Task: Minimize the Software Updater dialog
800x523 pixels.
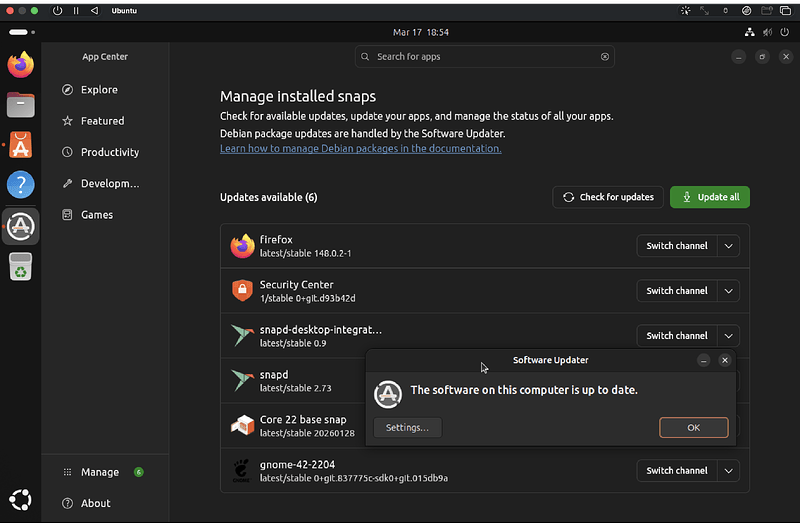Action: point(703,360)
